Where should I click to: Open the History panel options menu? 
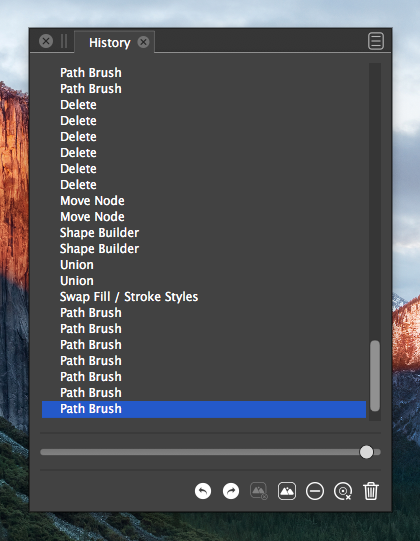pos(376,41)
